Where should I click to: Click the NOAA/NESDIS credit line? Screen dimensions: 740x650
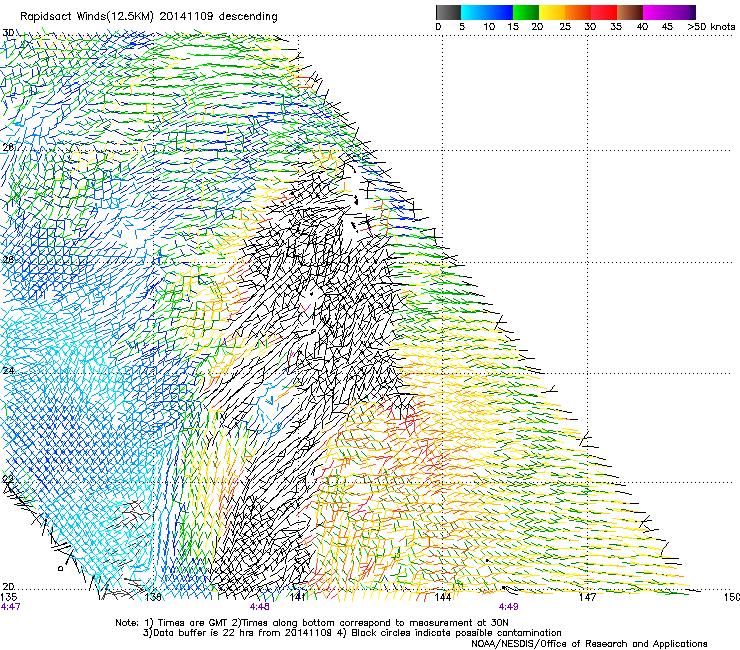(x=589, y=644)
